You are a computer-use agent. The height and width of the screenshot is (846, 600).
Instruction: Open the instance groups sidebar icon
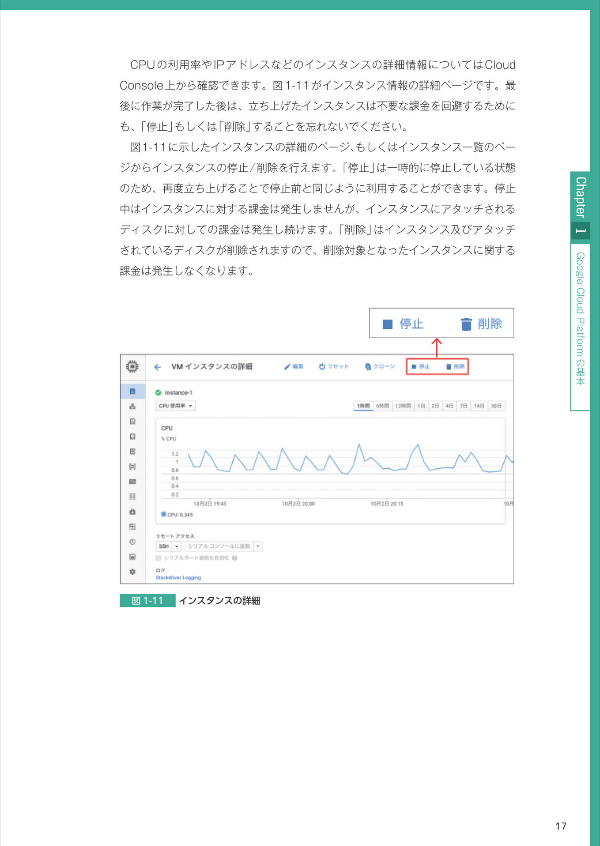tap(132, 407)
